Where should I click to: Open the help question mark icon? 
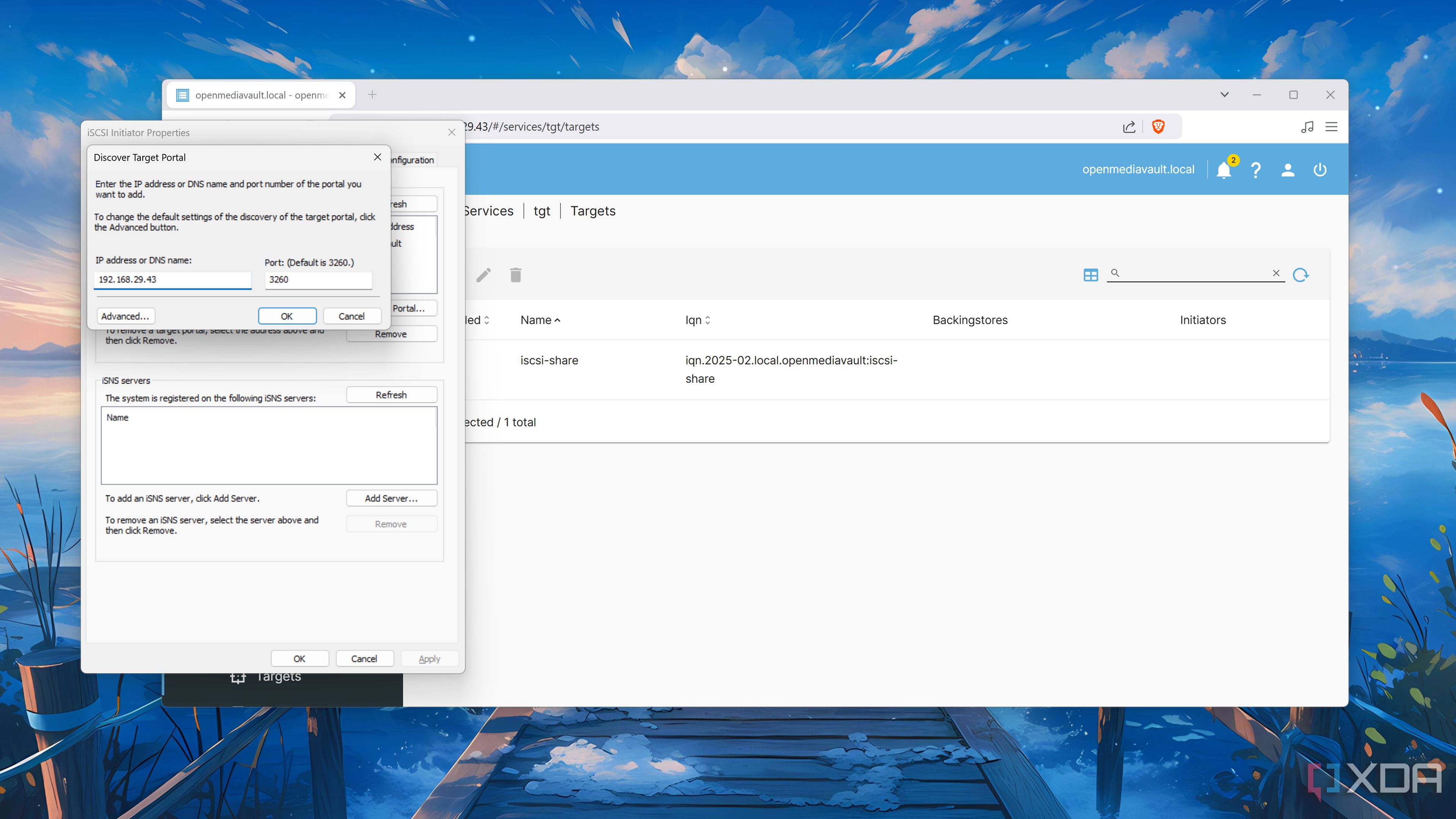[x=1255, y=169]
